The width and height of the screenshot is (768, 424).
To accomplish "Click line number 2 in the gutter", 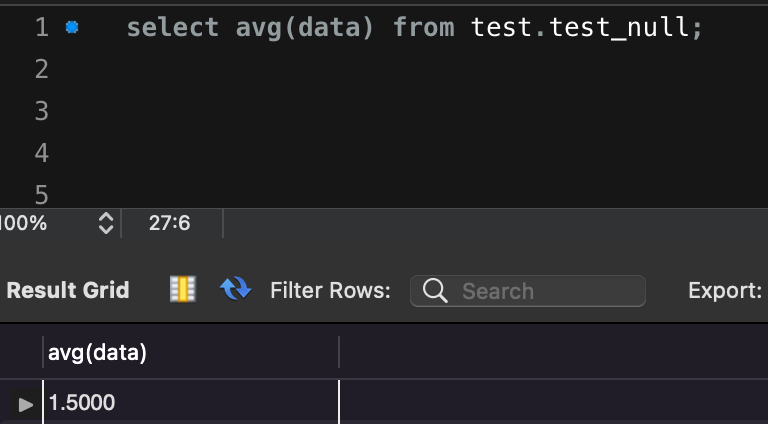I will [41, 69].
